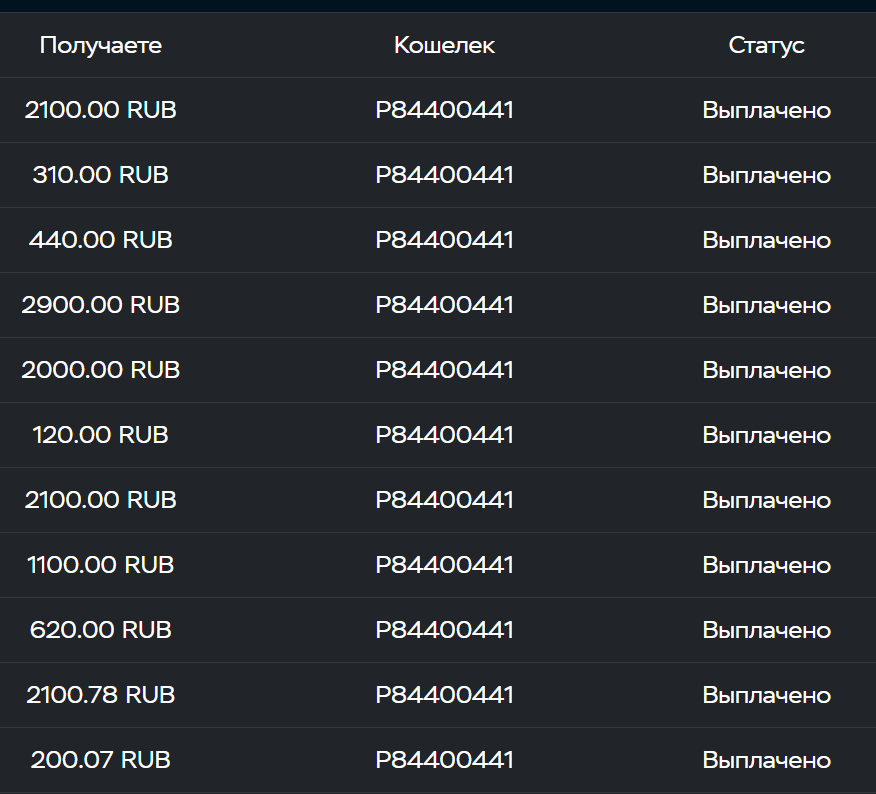Click wallet P84400441 in the 2000.00 RUB row
This screenshot has width=876, height=794.
pos(444,369)
